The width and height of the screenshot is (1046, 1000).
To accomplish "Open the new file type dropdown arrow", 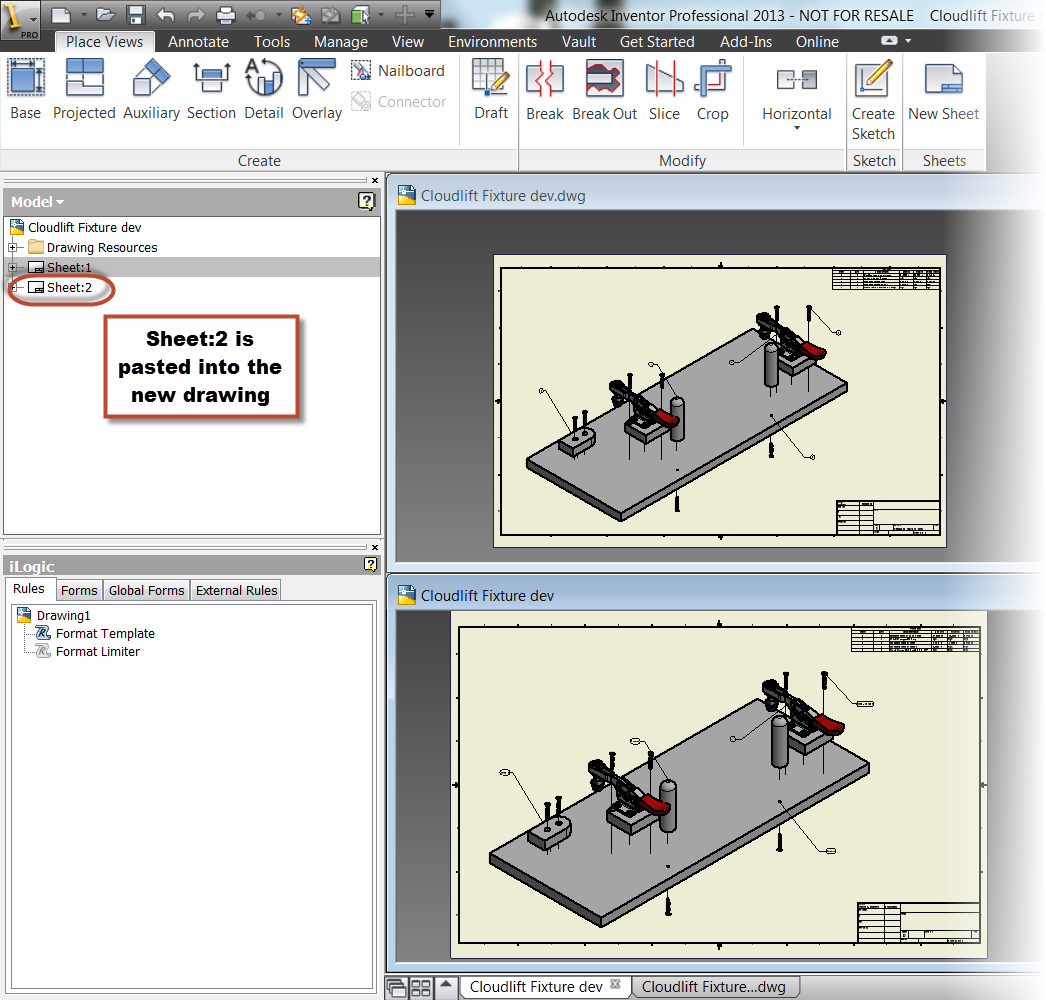I will (x=84, y=14).
